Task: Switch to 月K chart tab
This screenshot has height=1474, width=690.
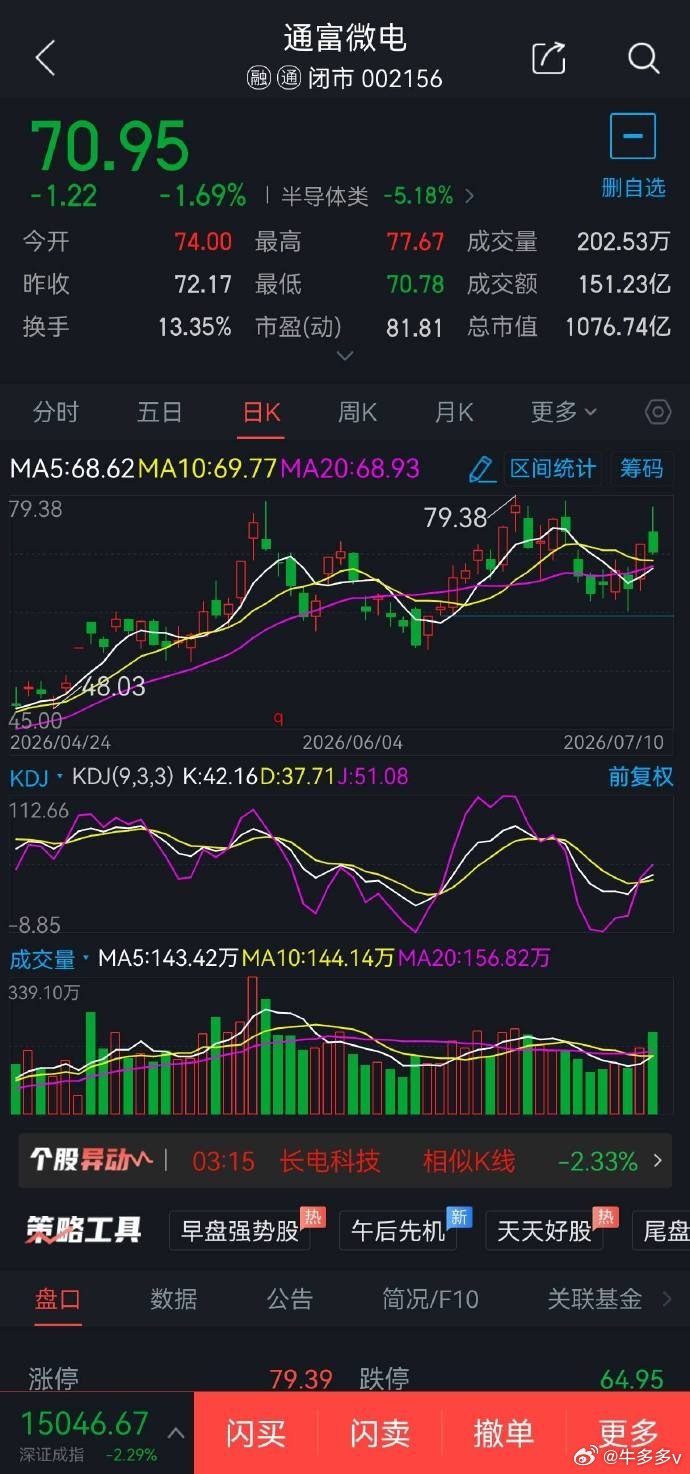Action: [x=454, y=412]
